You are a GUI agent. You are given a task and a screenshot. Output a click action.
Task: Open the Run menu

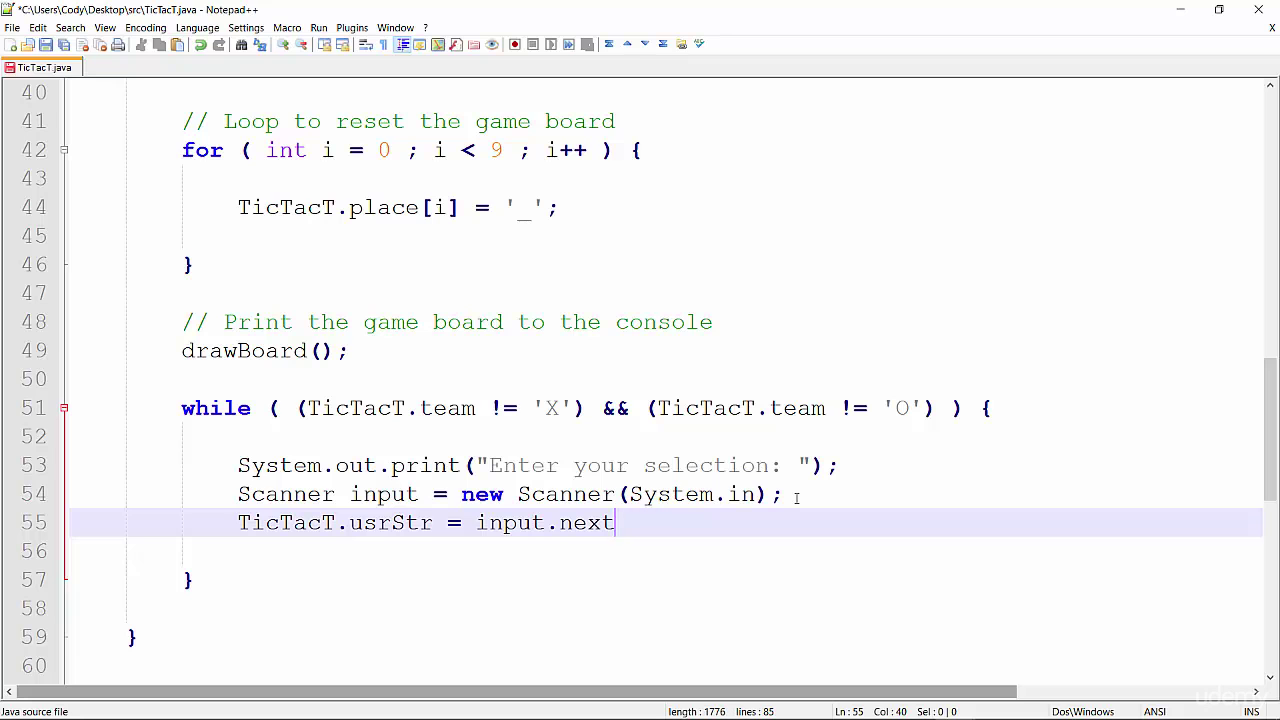319,27
